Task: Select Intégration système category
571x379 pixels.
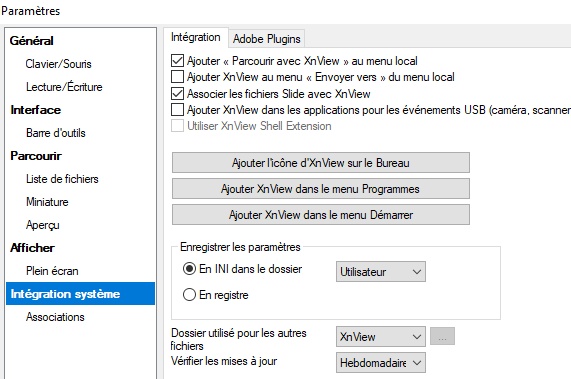Action: tap(80, 293)
